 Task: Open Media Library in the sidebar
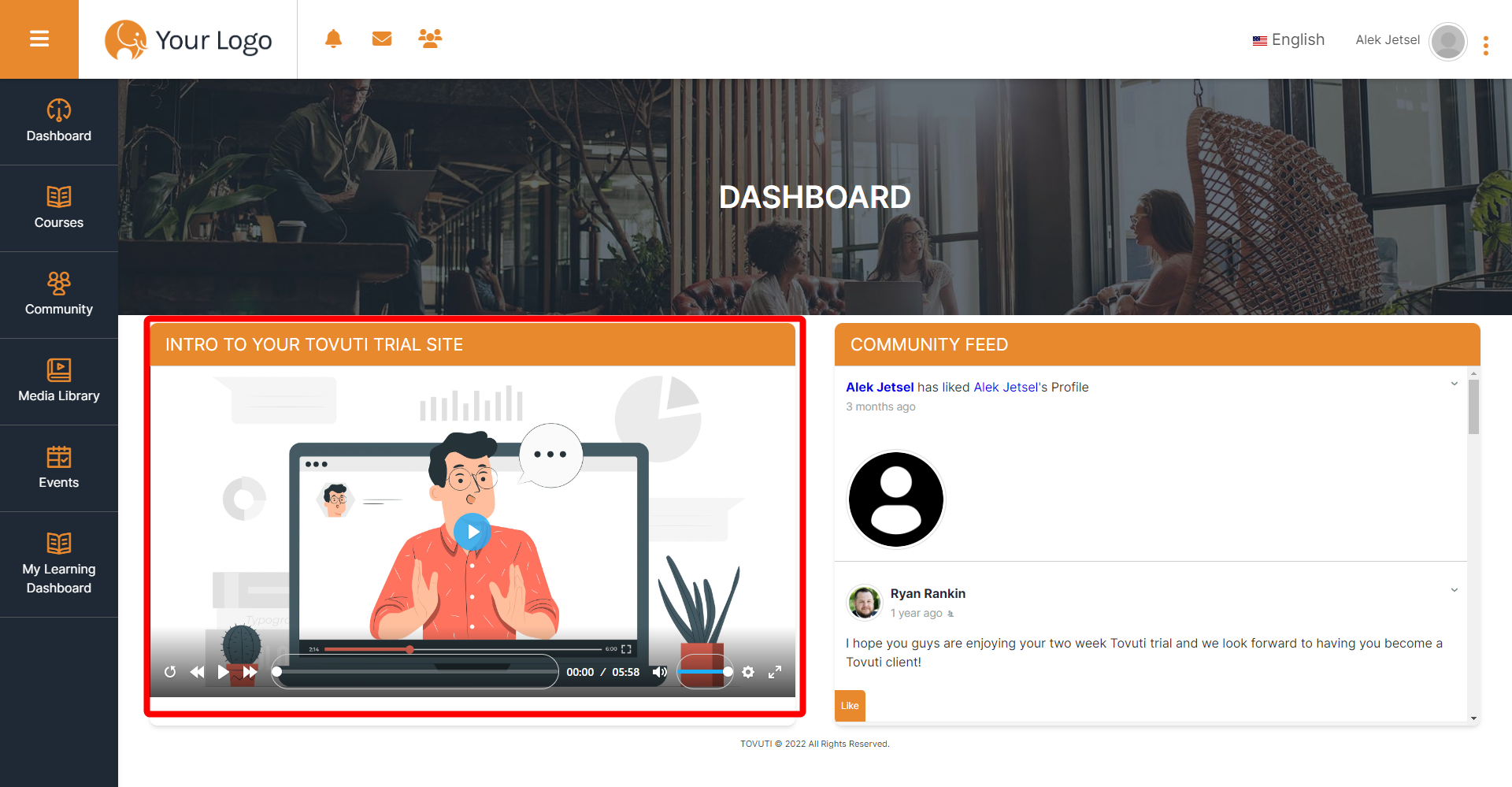tap(59, 382)
